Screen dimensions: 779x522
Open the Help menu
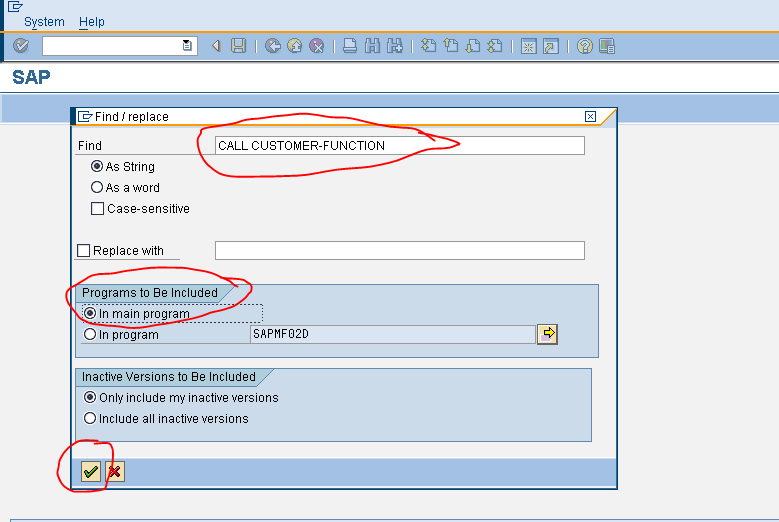[91, 22]
